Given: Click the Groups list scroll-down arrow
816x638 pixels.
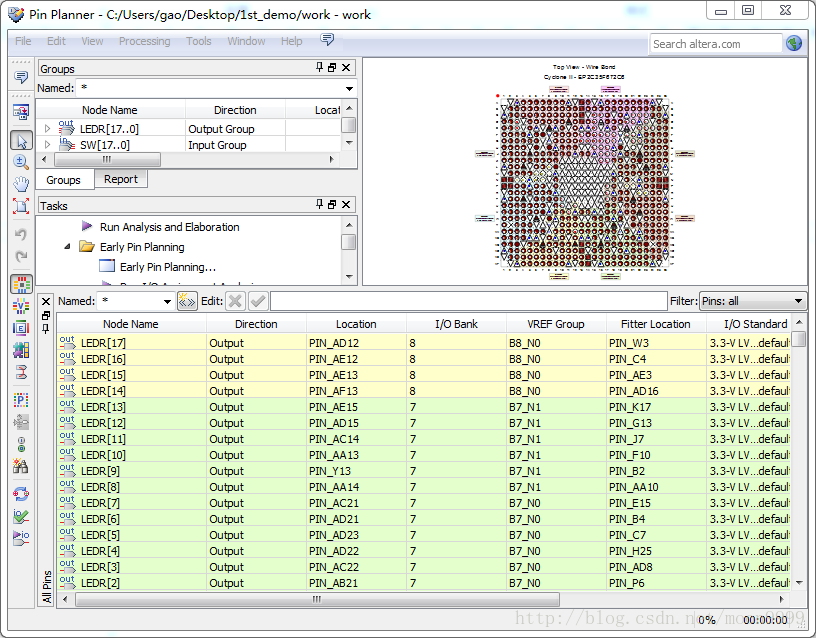Looking at the screenshot, I should point(349,143).
